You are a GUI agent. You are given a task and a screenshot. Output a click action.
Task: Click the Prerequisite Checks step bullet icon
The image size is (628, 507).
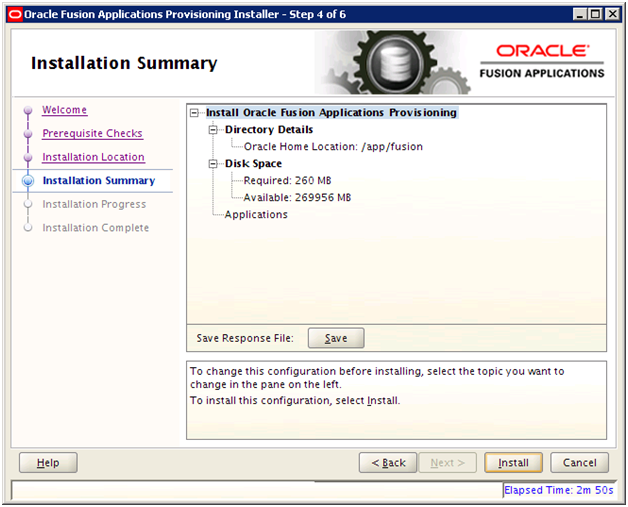(28, 134)
